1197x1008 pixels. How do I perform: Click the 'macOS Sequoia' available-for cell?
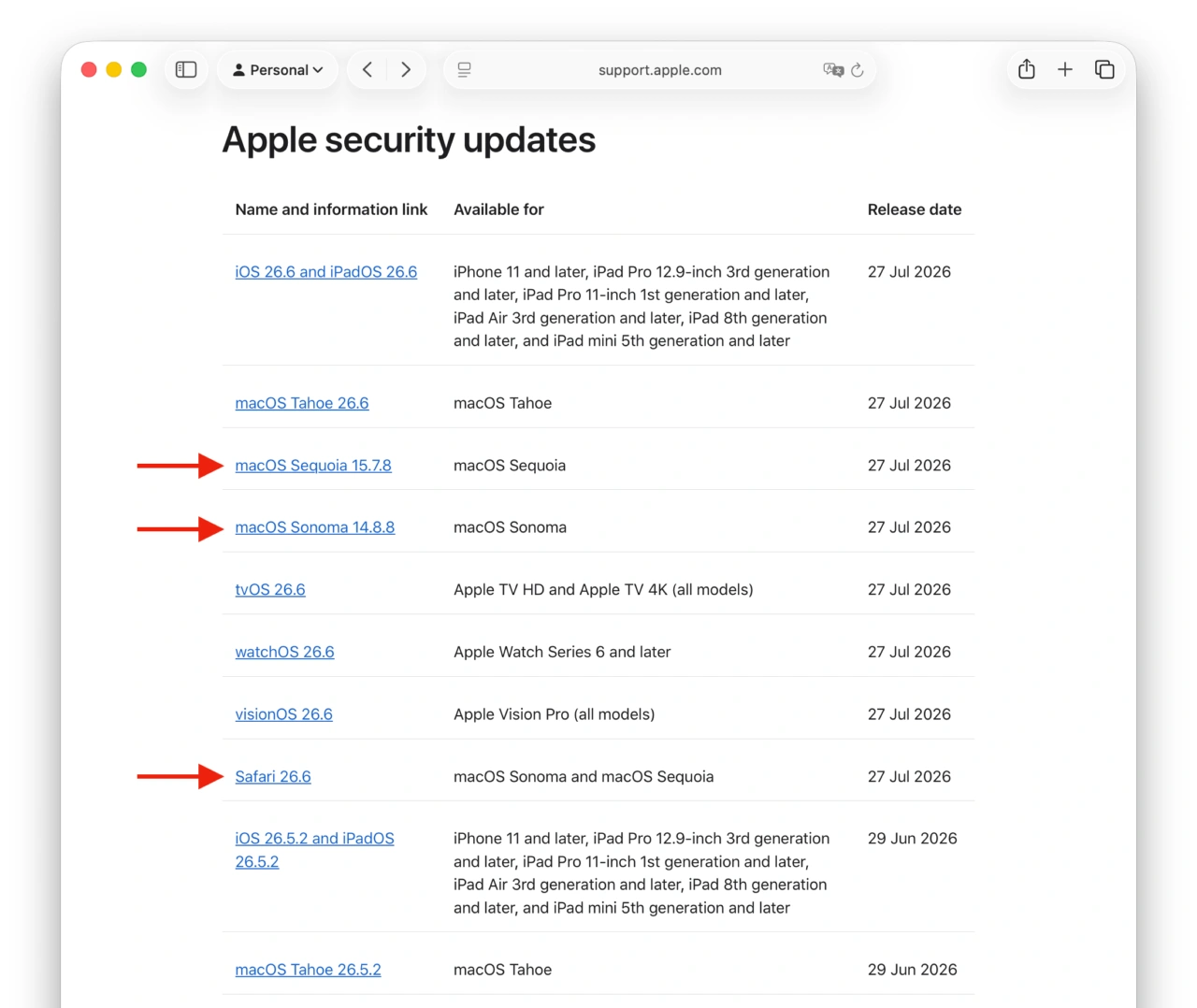510,466
